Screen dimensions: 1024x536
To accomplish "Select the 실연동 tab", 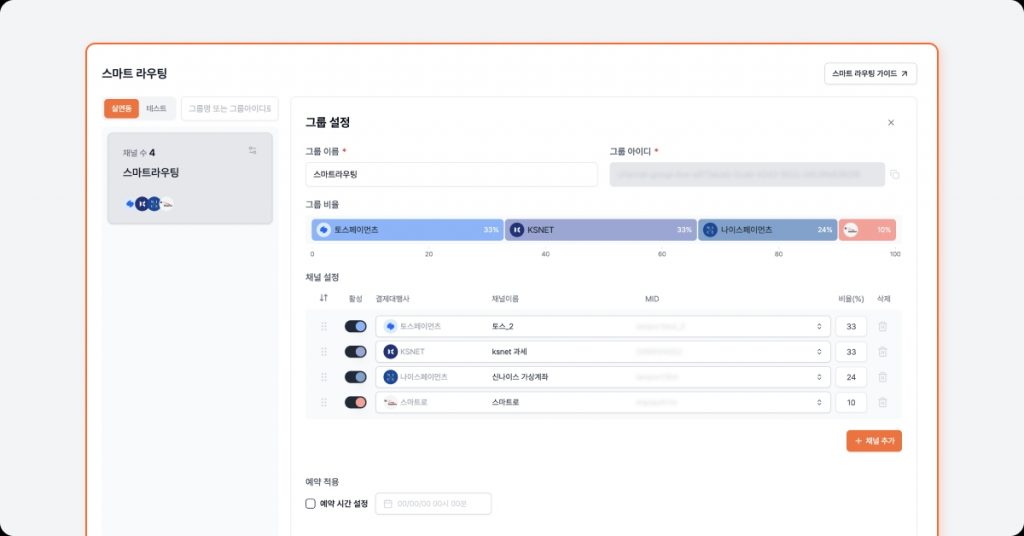I will point(122,108).
